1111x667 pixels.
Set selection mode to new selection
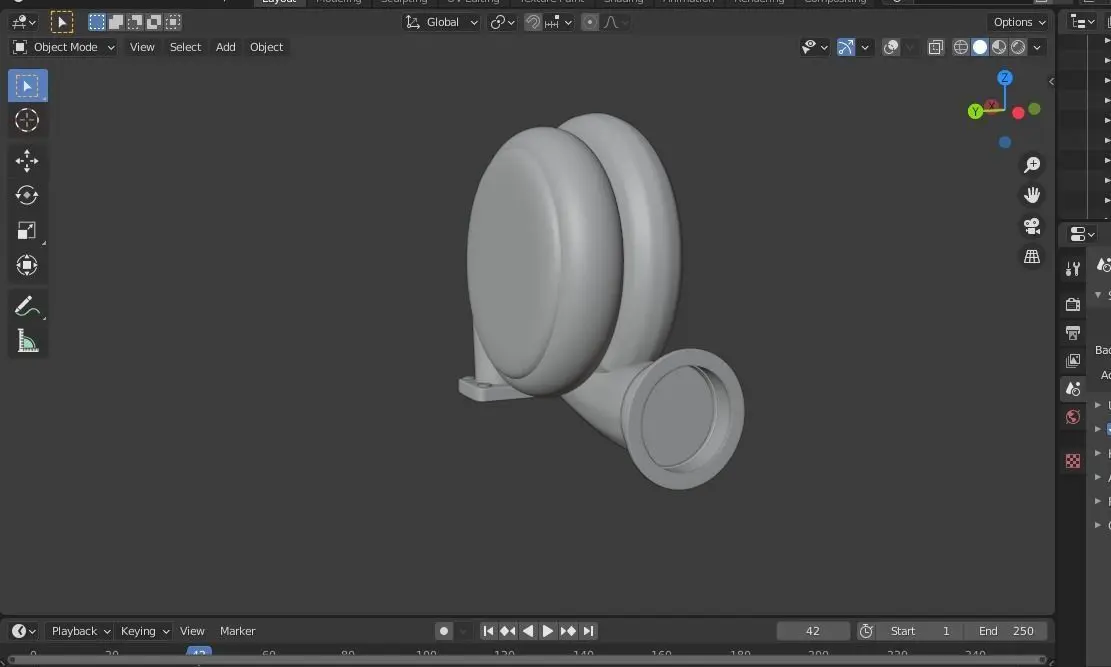pyautogui.click(x=96, y=22)
